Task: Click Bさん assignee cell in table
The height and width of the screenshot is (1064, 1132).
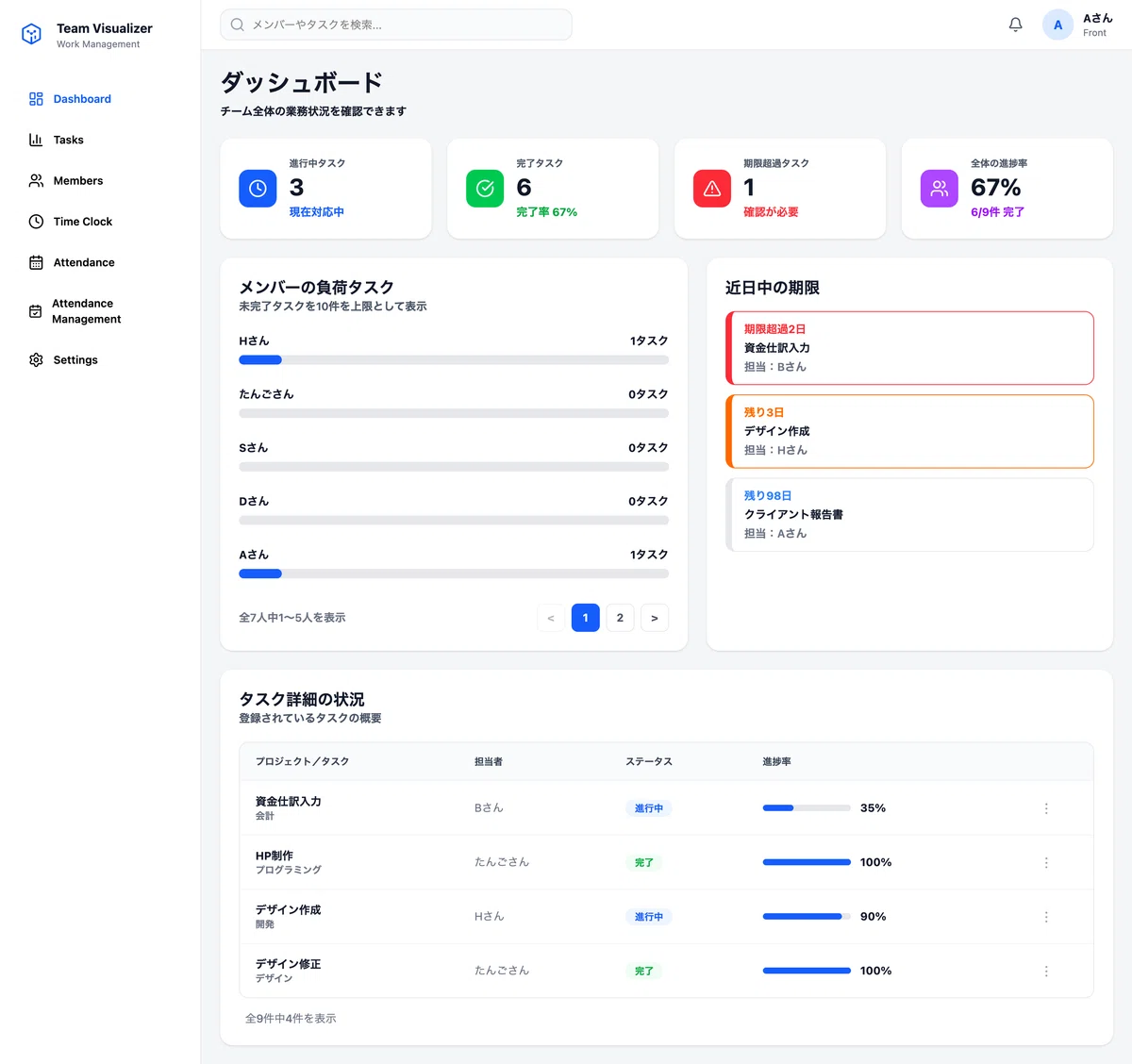Action: coord(489,808)
